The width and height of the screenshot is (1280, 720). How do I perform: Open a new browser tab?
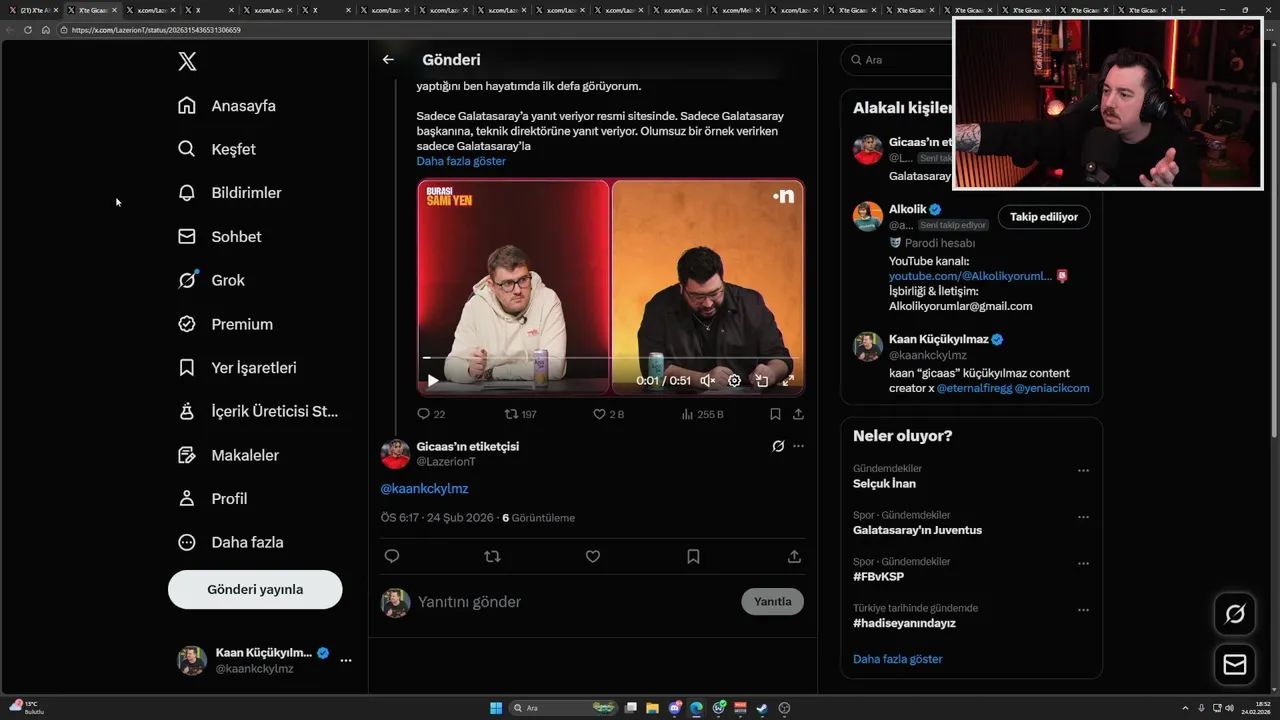click(x=1182, y=10)
